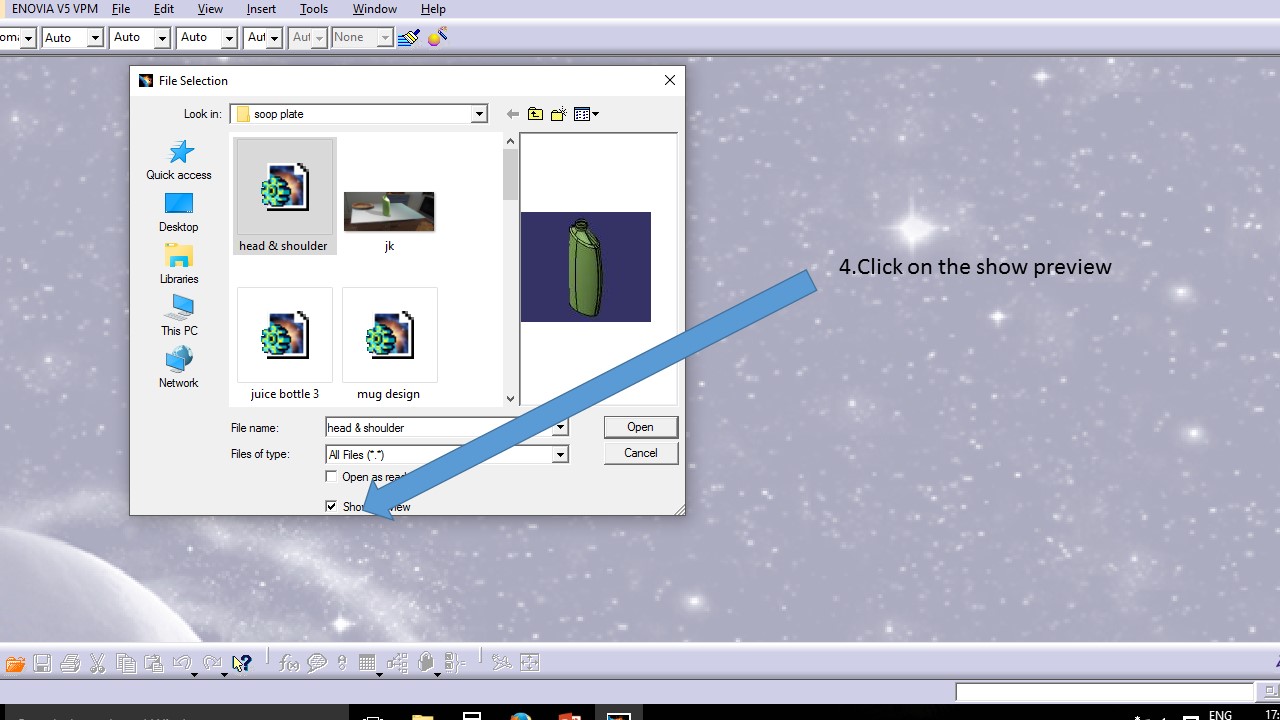
Task: Expand the Undo history dropdown arrow
Action: 194,675
